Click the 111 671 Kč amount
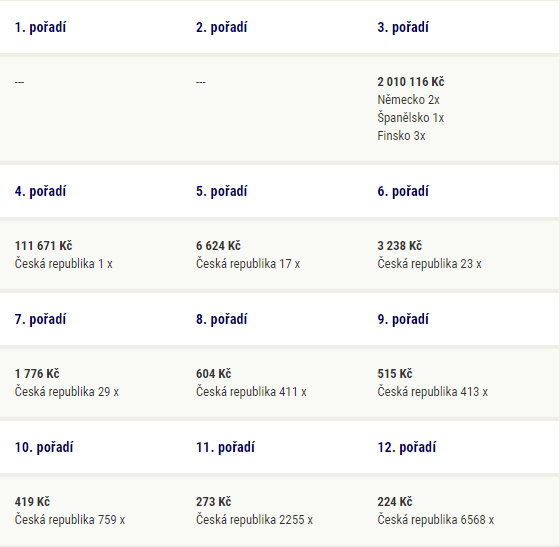 pyautogui.click(x=43, y=246)
